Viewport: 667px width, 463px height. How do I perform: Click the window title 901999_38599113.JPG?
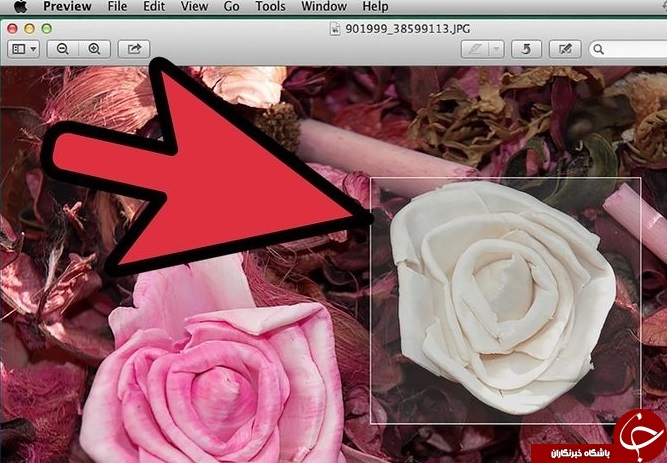(x=408, y=29)
